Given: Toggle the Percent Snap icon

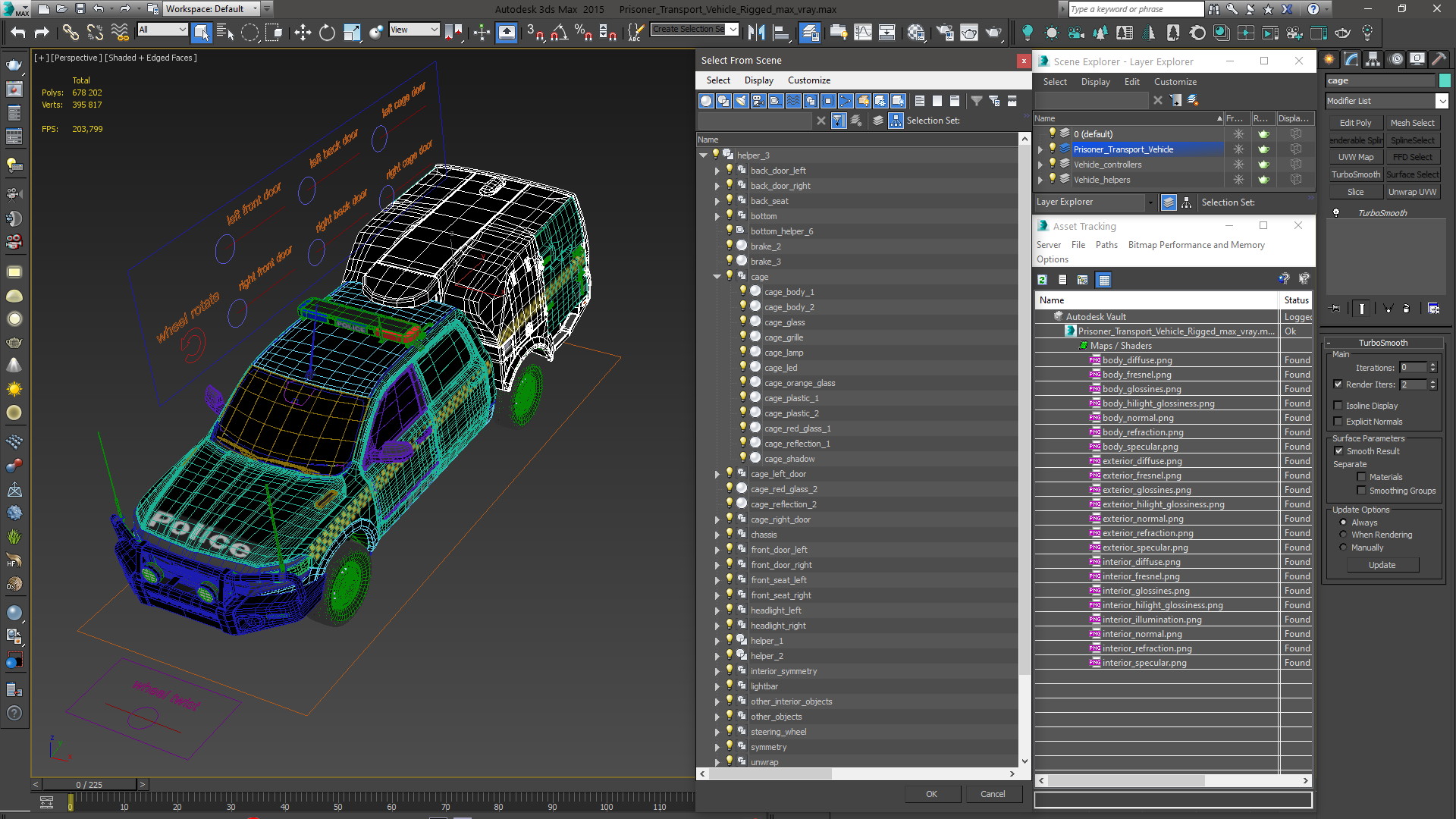Looking at the screenshot, I should [583, 32].
